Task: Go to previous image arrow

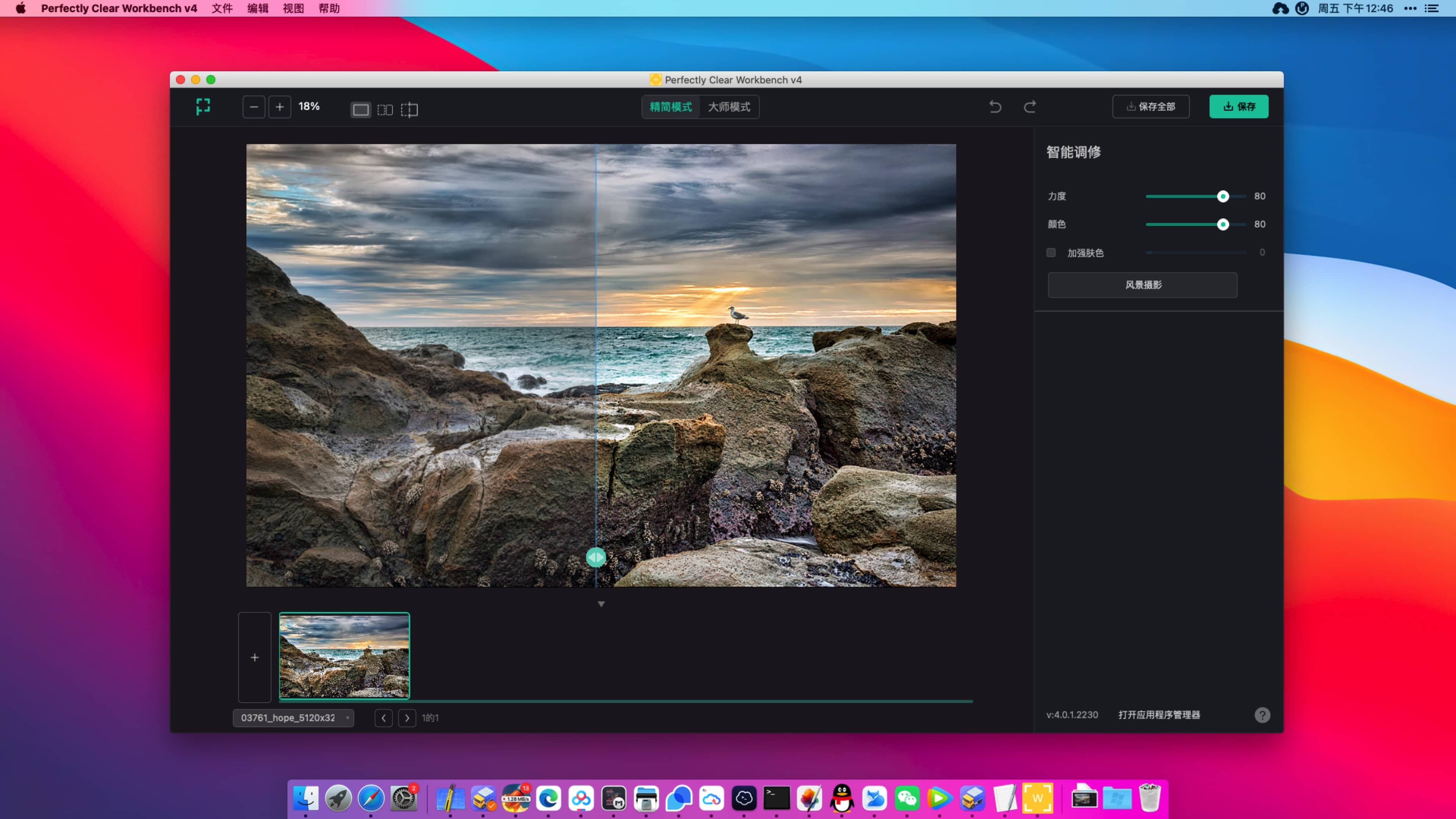Action: (384, 718)
